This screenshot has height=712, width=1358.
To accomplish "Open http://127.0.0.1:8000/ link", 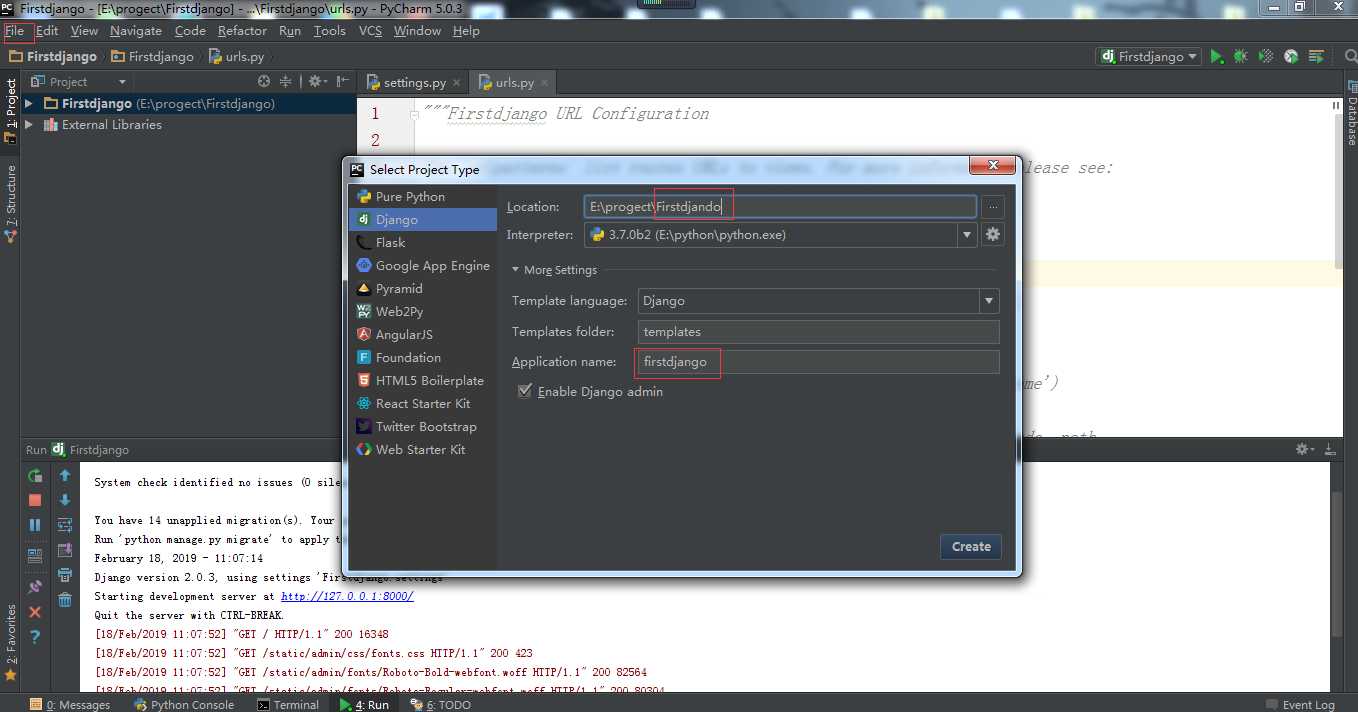I will 347,596.
